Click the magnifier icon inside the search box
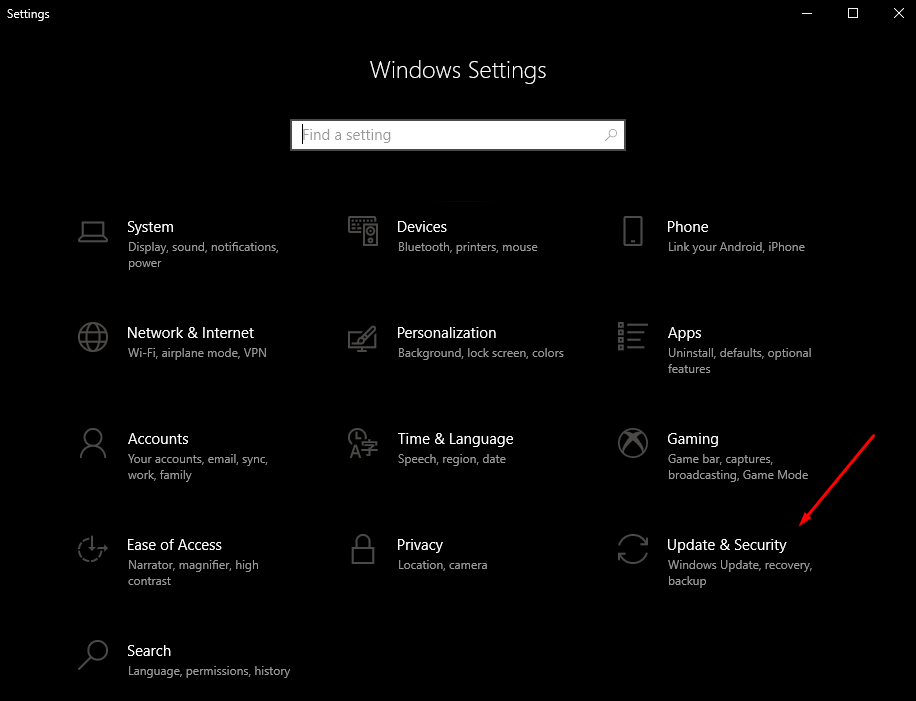The height and width of the screenshot is (701, 916). pos(611,135)
